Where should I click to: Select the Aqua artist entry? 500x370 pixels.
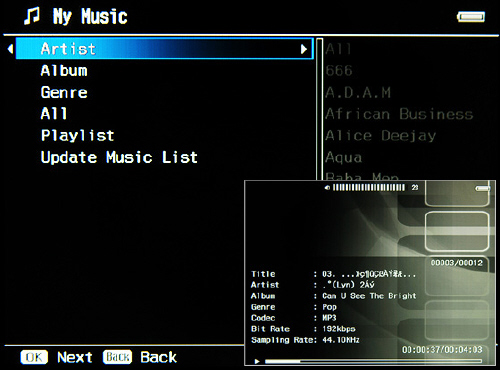[343, 157]
